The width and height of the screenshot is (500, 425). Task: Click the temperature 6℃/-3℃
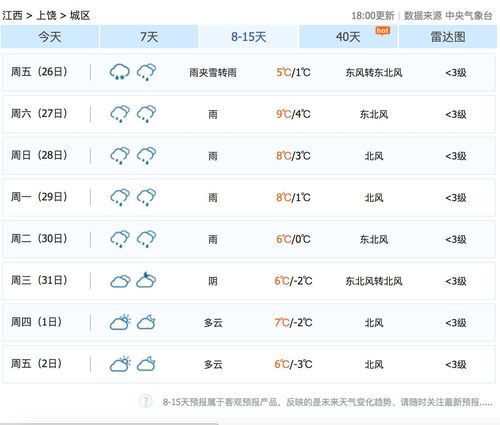click(x=293, y=364)
